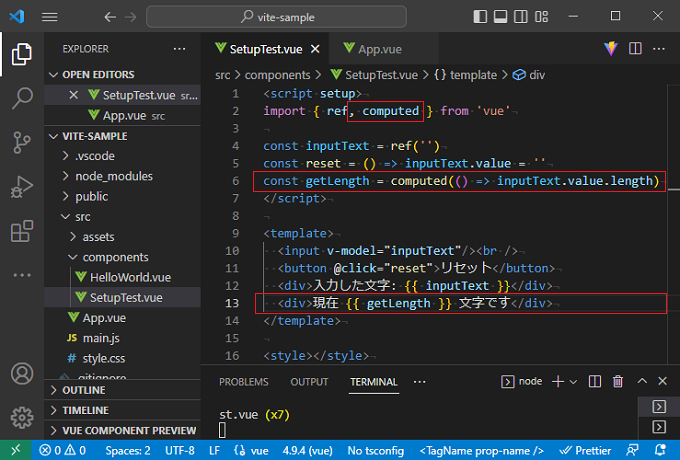The width and height of the screenshot is (680, 460).
Task: Open the new terminal launch profile dropdown
Action: click(x=573, y=382)
